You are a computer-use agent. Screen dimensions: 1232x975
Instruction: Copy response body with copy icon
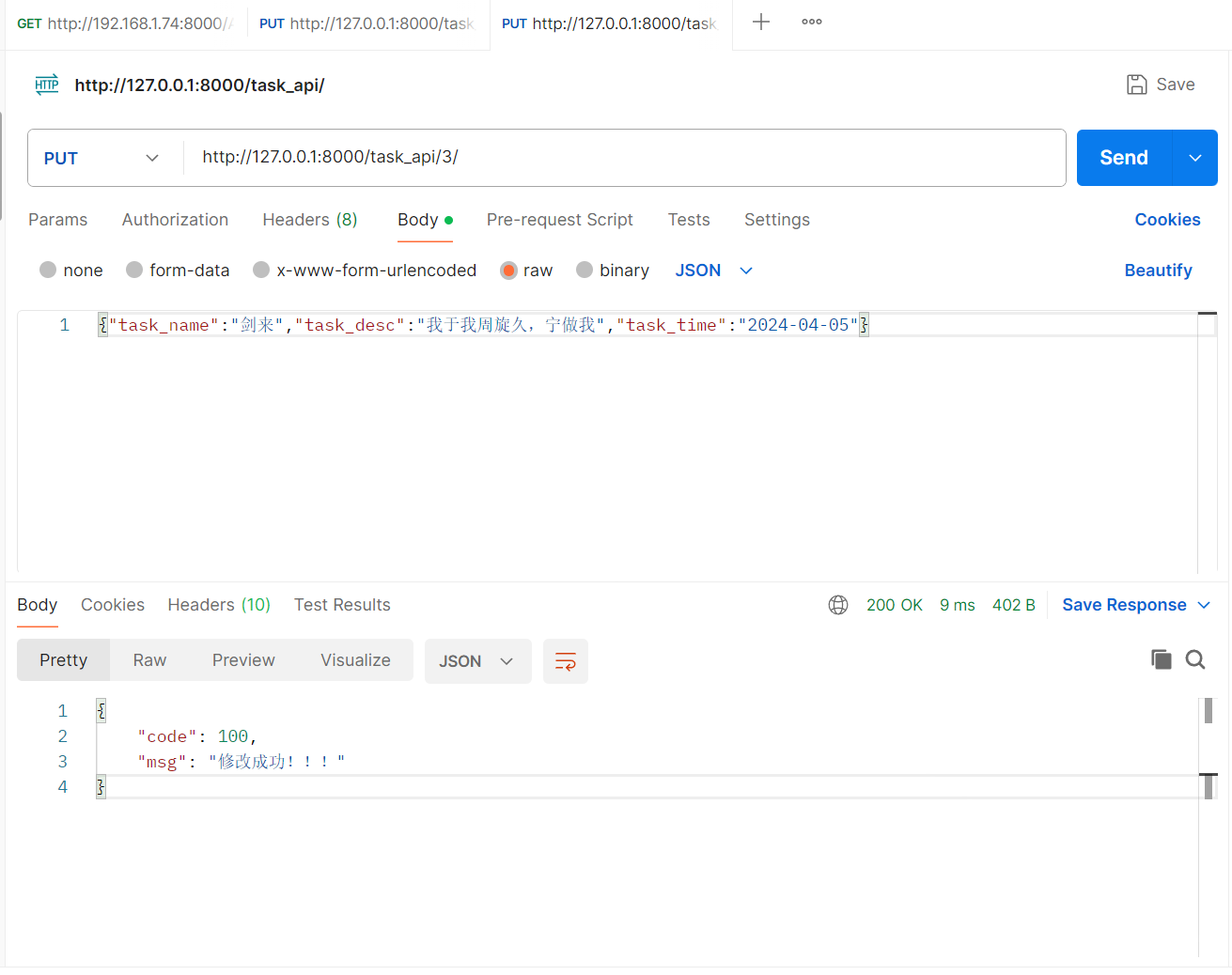point(1162,659)
